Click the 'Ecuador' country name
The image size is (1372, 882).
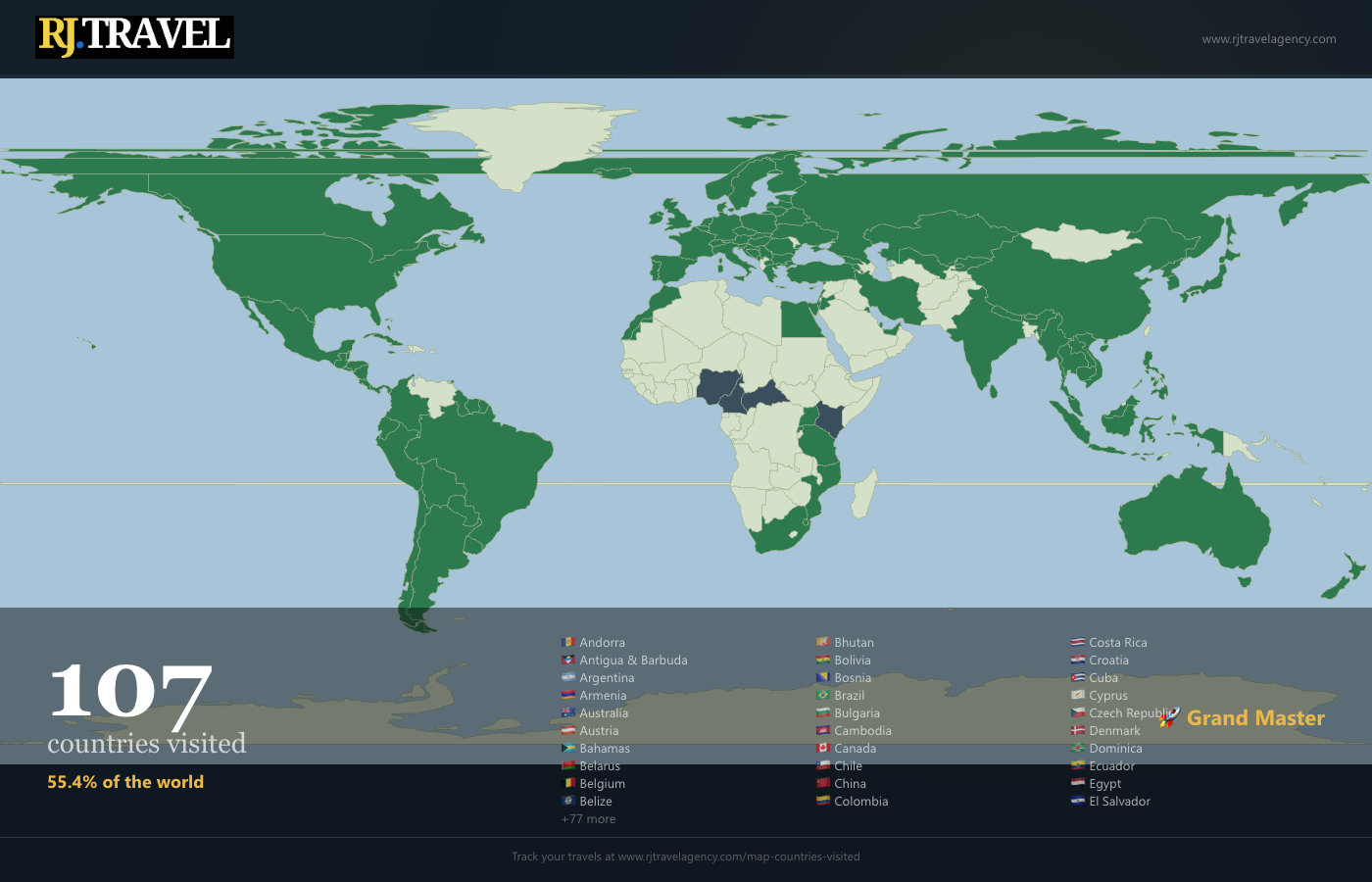pyautogui.click(x=1112, y=766)
